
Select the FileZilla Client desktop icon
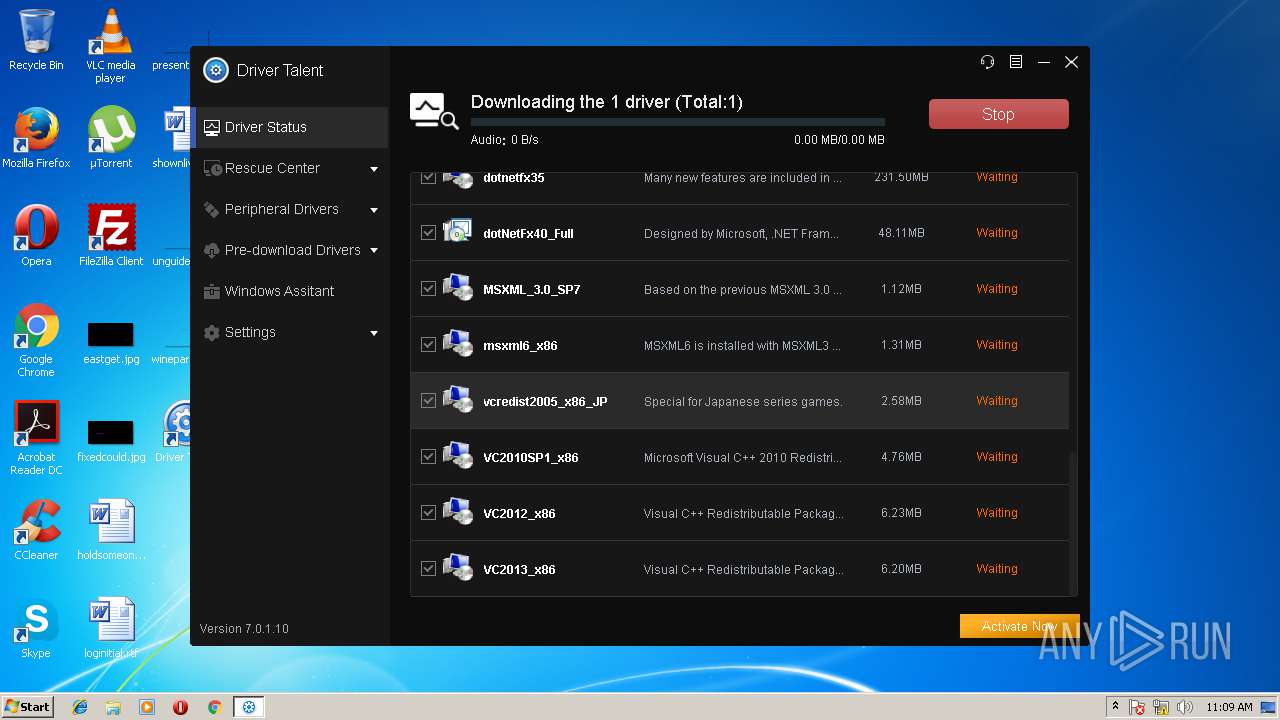pyautogui.click(x=110, y=236)
